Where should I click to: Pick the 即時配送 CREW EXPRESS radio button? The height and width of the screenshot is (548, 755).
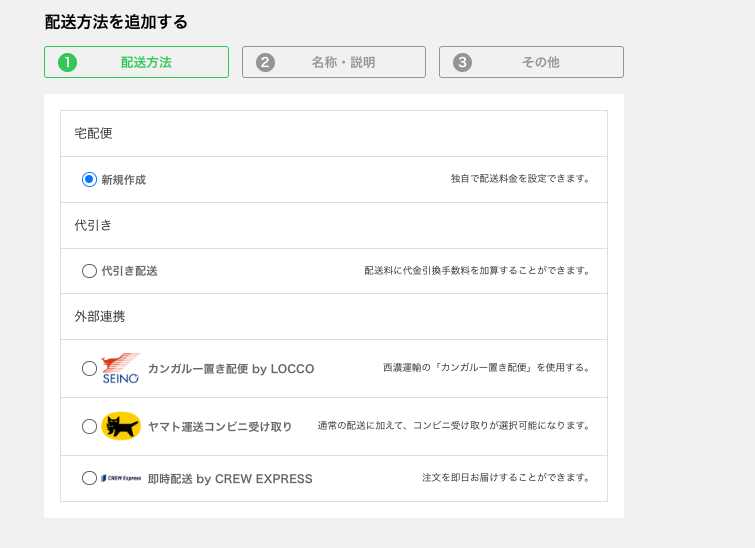click(89, 479)
